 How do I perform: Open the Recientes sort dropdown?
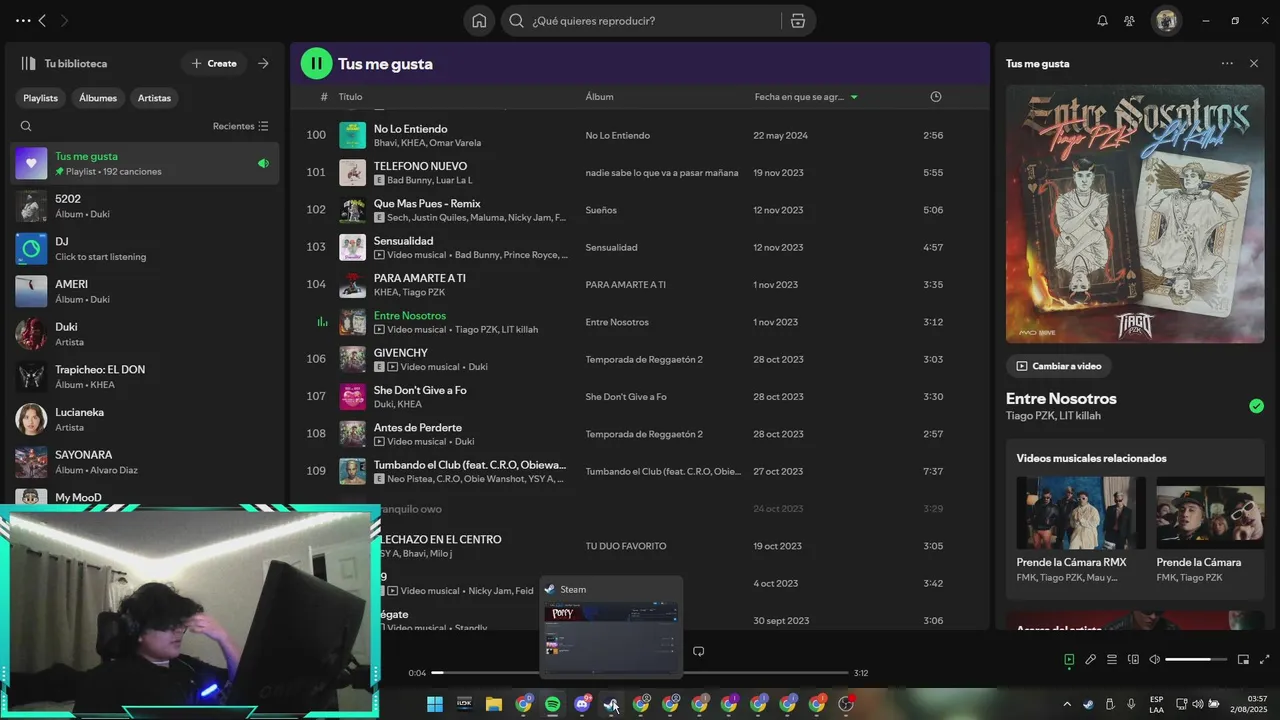[241, 126]
